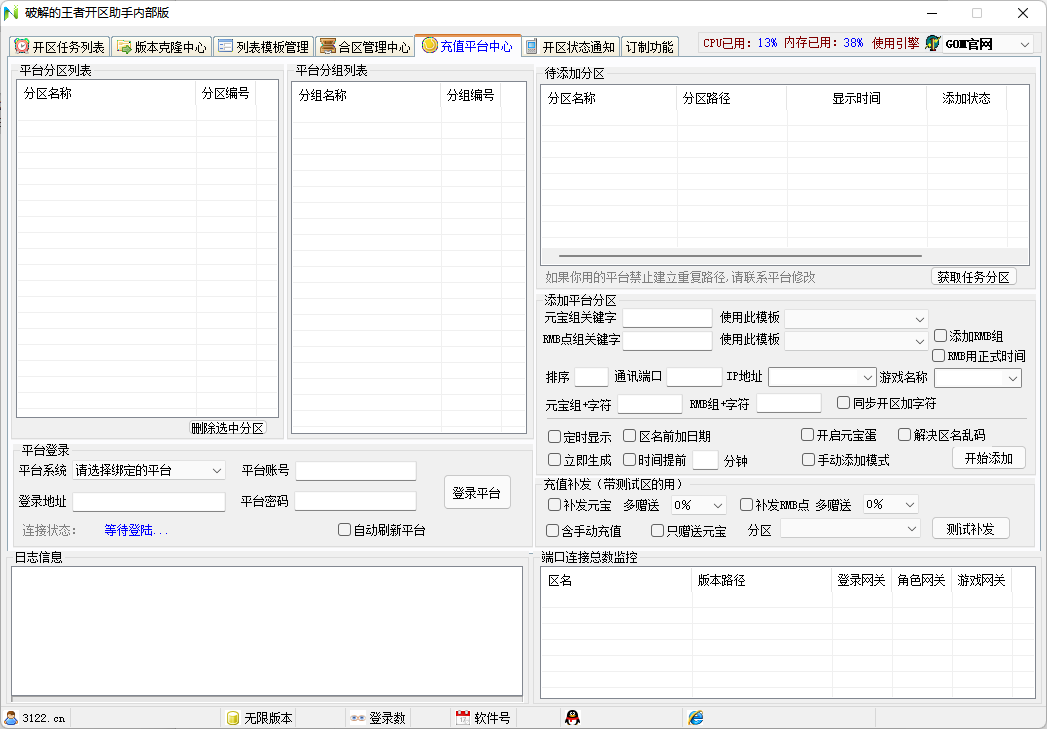This screenshot has height=729, width=1047.
Task: Open the 开区任务列表 tab
Action: click(60, 47)
